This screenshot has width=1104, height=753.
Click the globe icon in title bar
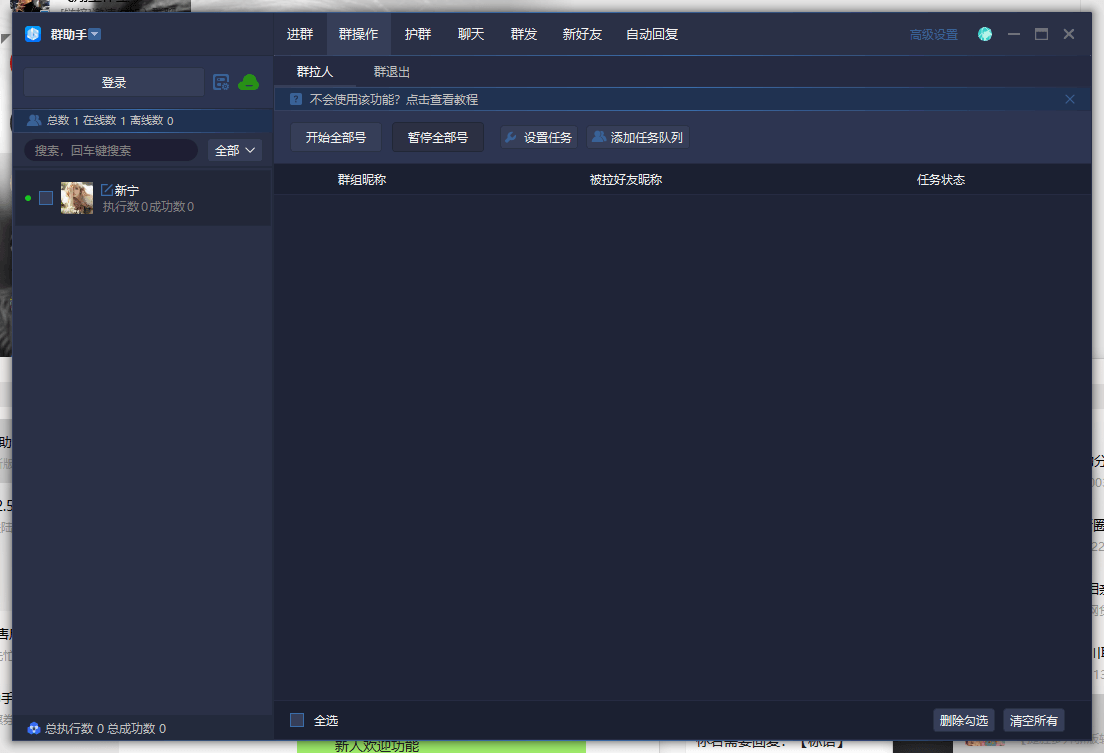tap(985, 34)
